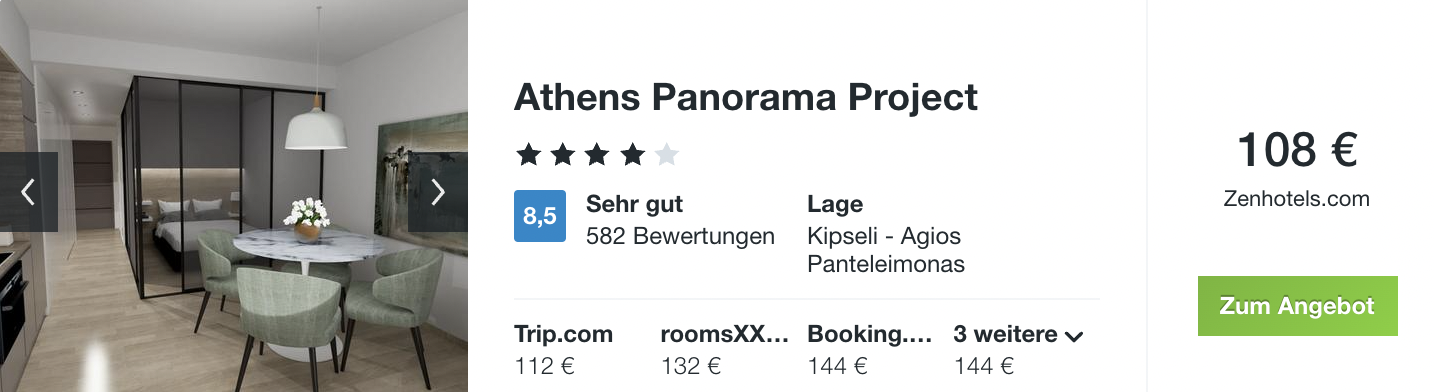Click the Zenhotels.com provider label

(1297, 199)
